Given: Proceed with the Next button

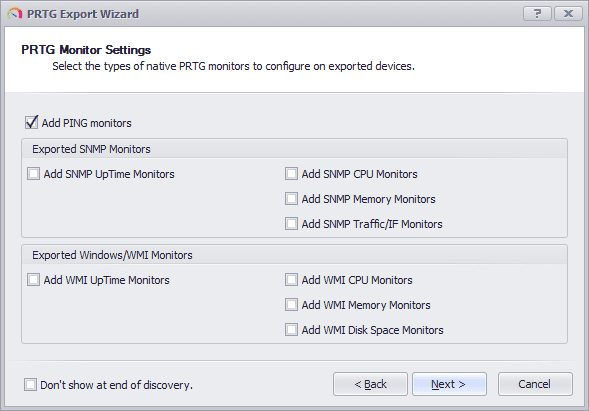Looking at the screenshot, I should [449, 384].
